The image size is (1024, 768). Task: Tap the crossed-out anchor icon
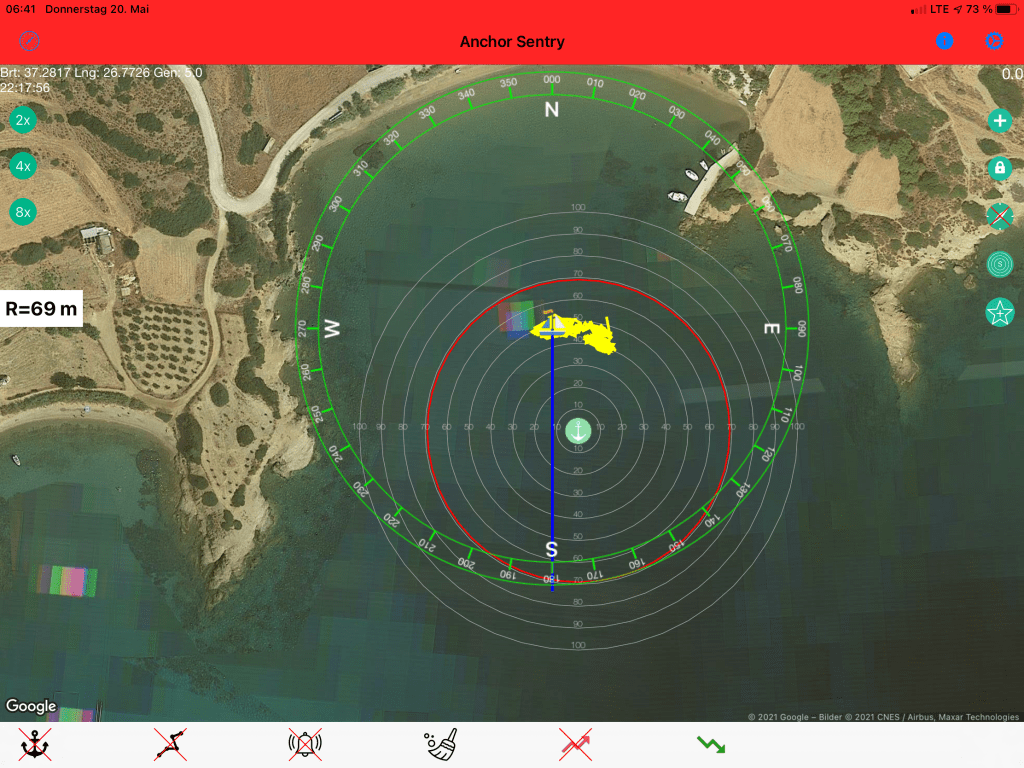(x=35, y=745)
